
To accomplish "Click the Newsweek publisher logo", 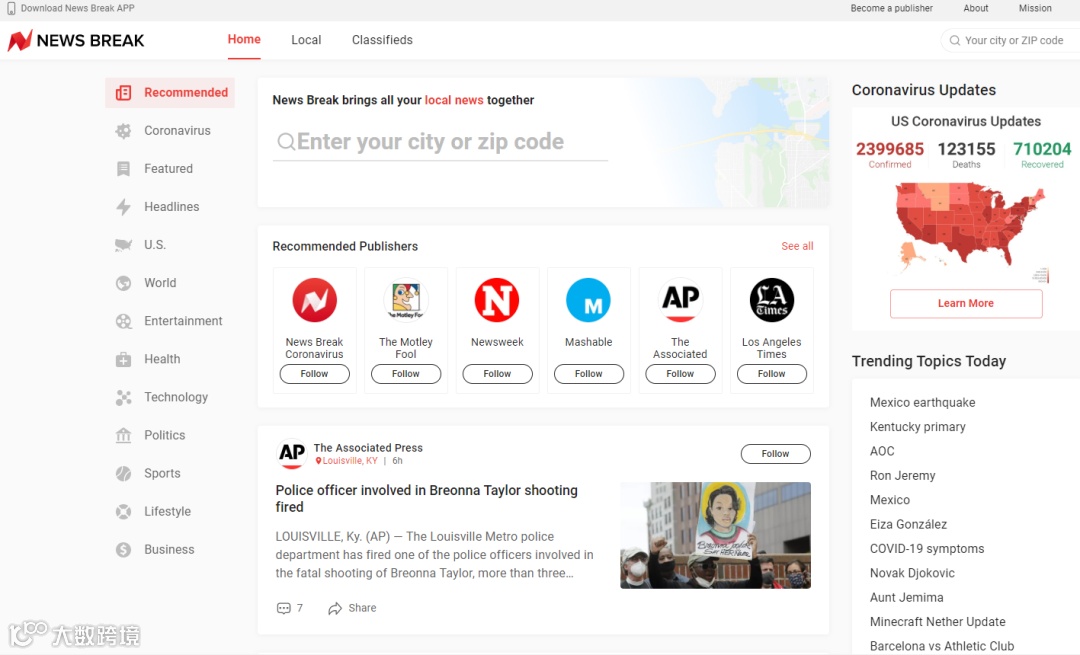I will click(x=497, y=300).
